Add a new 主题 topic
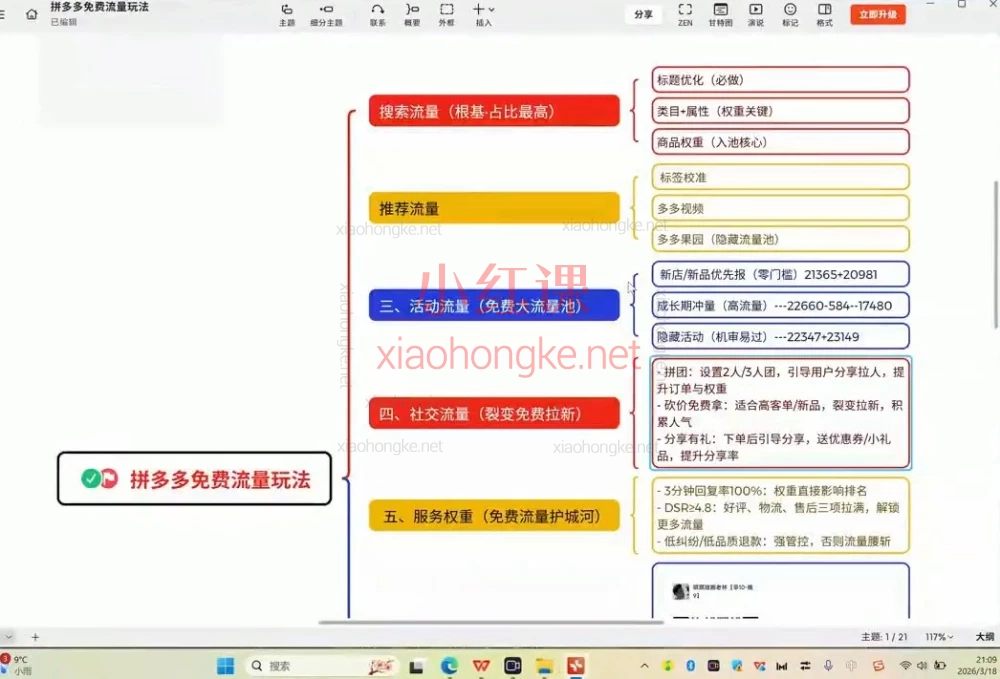This screenshot has width=1000, height=679. pyautogui.click(x=287, y=15)
